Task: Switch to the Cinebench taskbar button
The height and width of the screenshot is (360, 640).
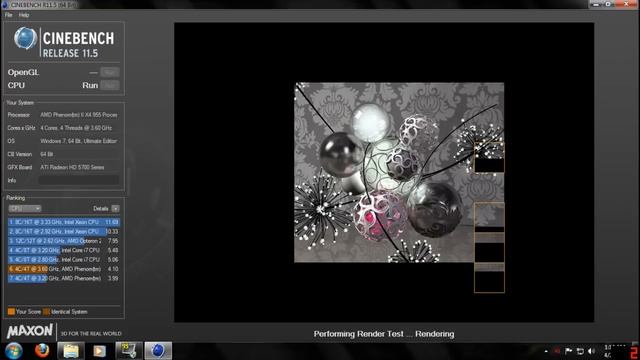Action: click(x=158, y=351)
